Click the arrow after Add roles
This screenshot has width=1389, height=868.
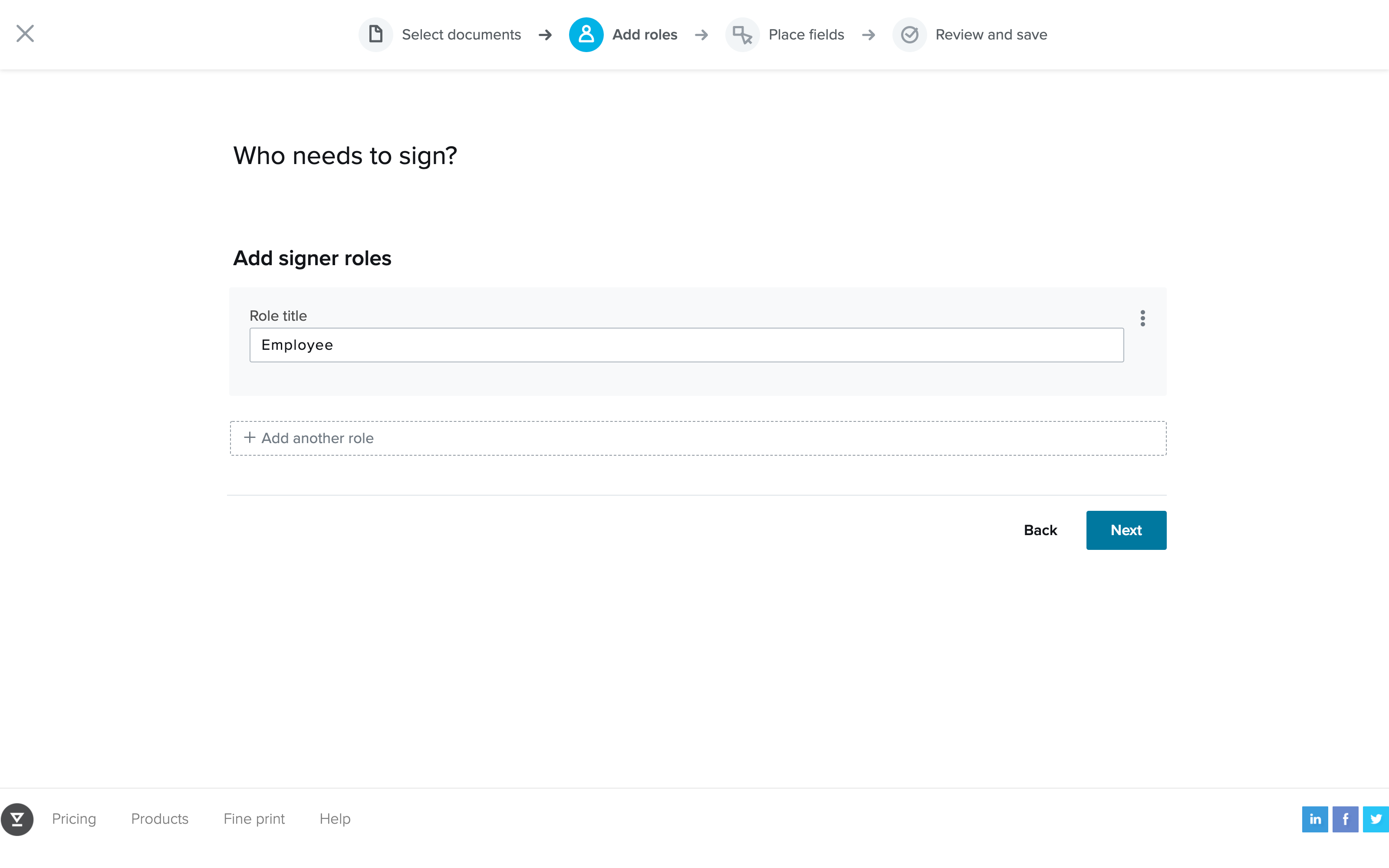click(701, 35)
